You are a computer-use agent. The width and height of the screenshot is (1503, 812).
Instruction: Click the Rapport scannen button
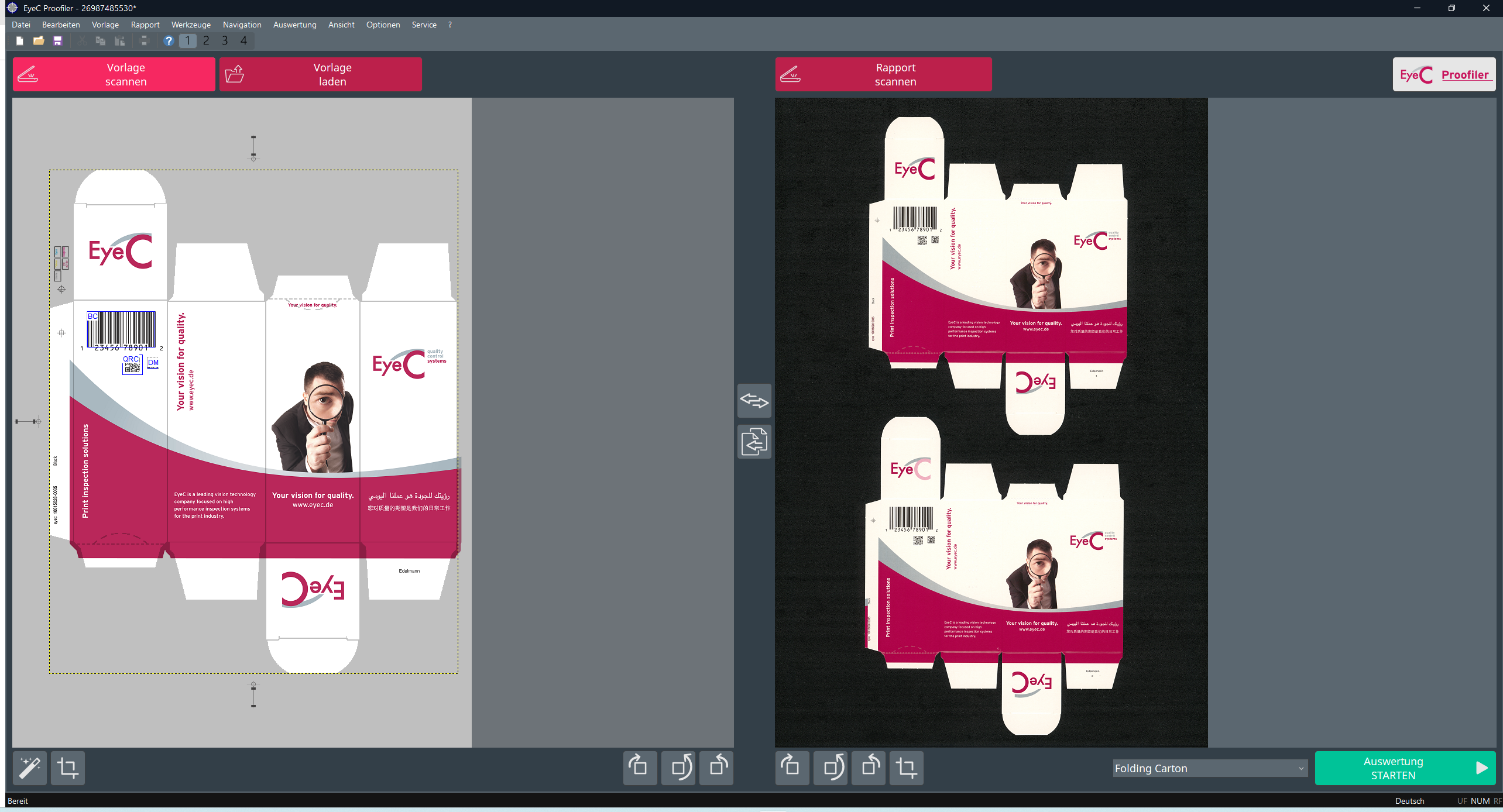(x=884, y=74)
